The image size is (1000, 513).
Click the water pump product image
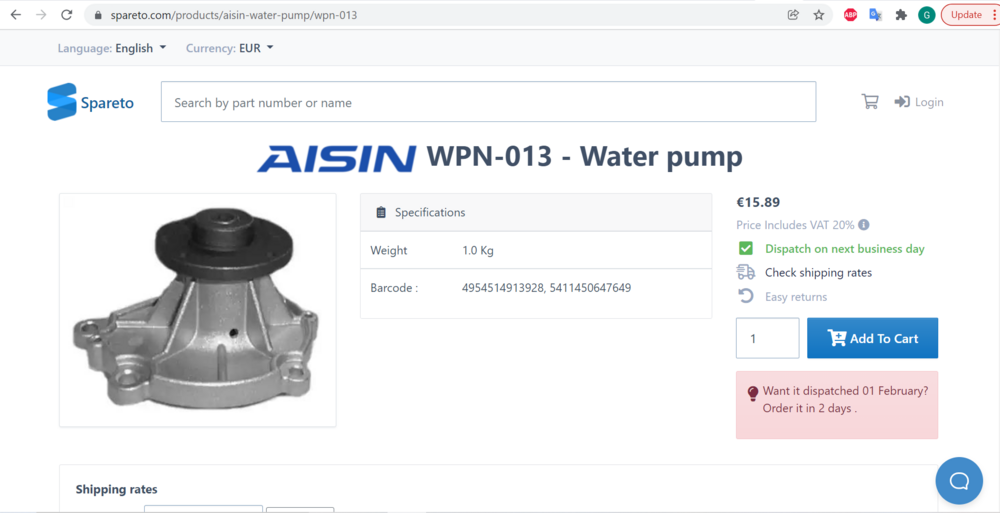[x=197, y=309]
